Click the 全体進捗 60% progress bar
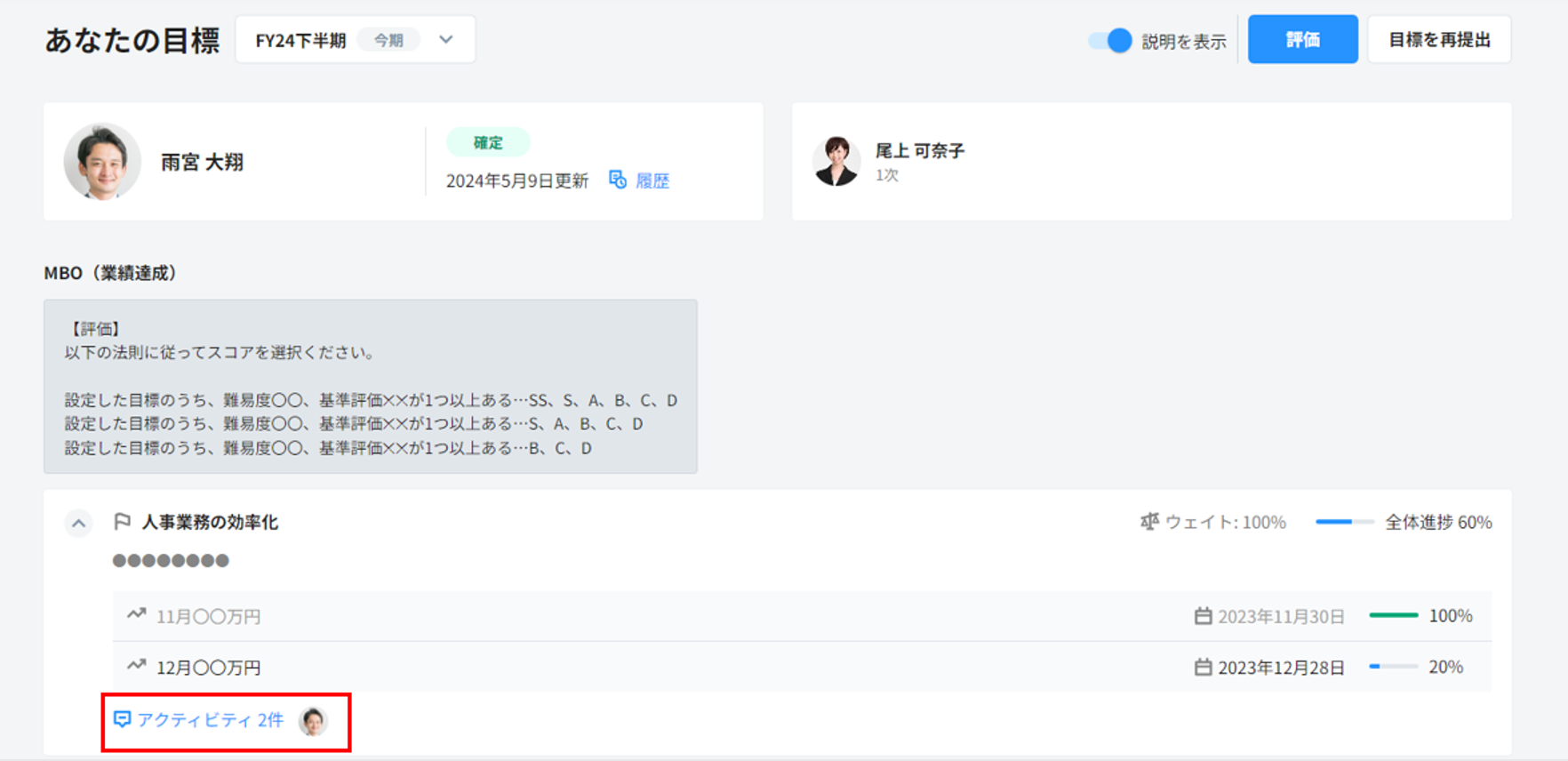Image resolution: width=1568 pixels, height=761 pixels. tap(1343, 522)
